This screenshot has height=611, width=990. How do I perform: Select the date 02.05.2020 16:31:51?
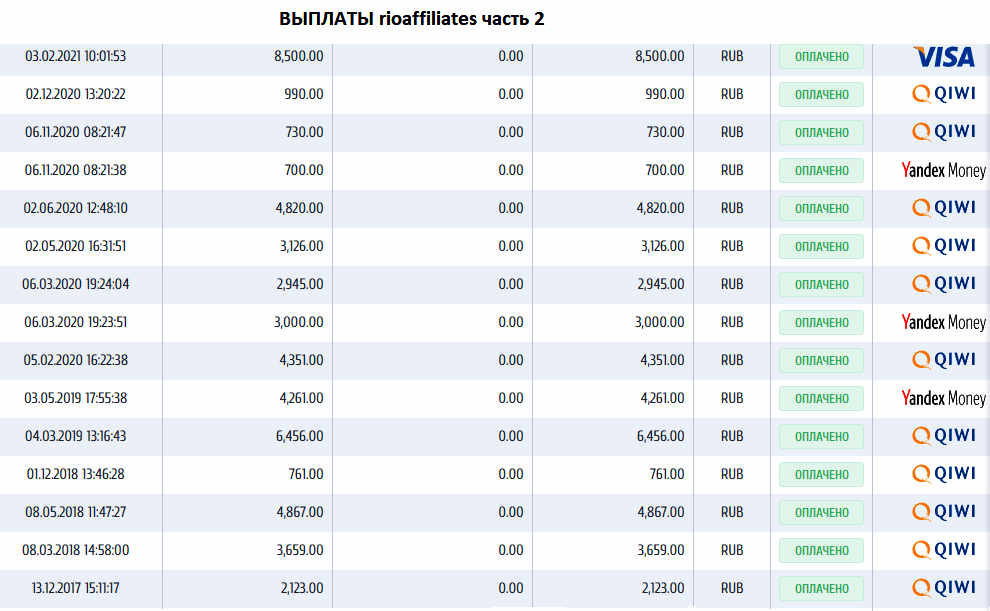75,246
